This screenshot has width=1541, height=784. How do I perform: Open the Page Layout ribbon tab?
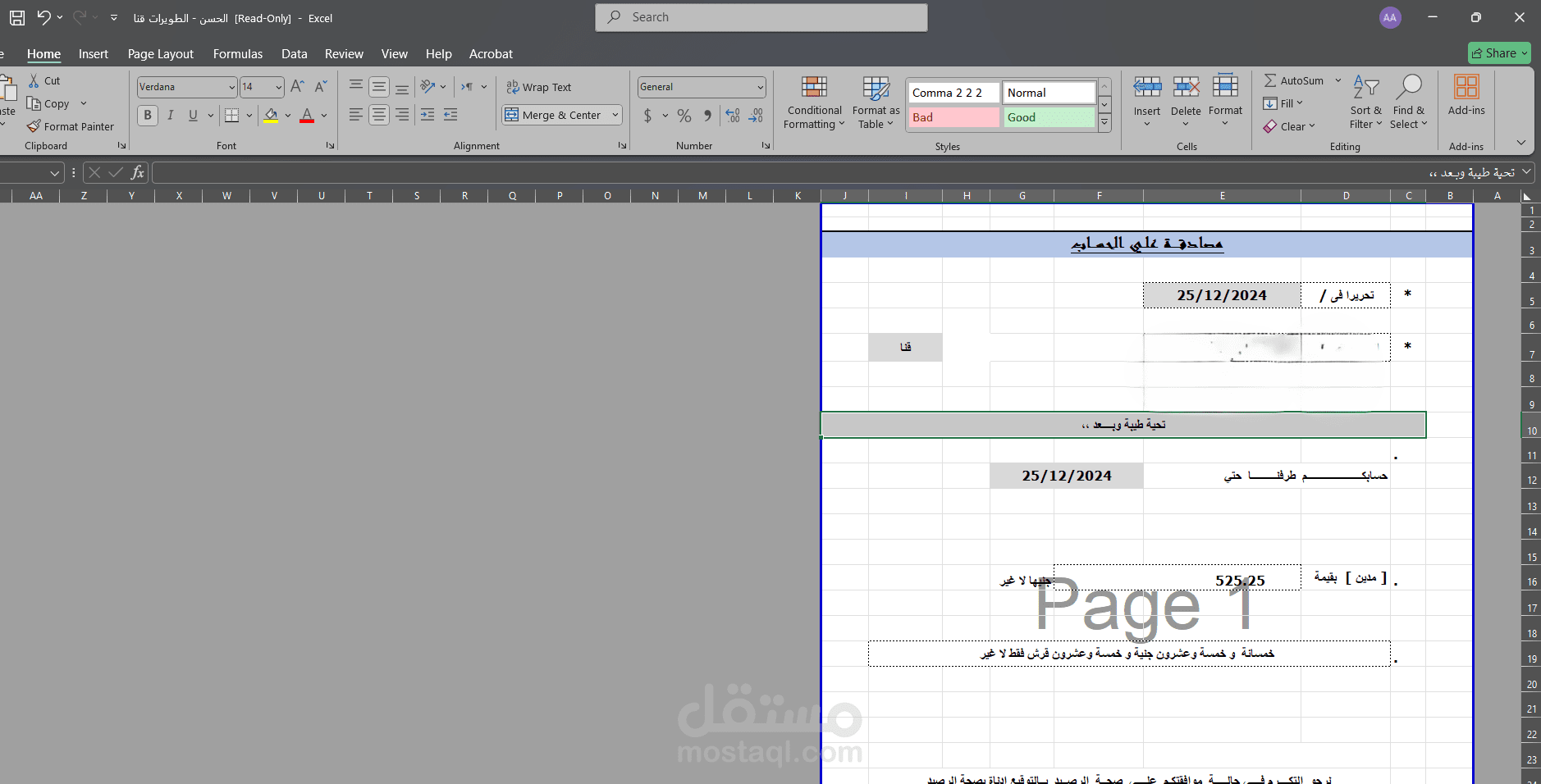(161, 54)
